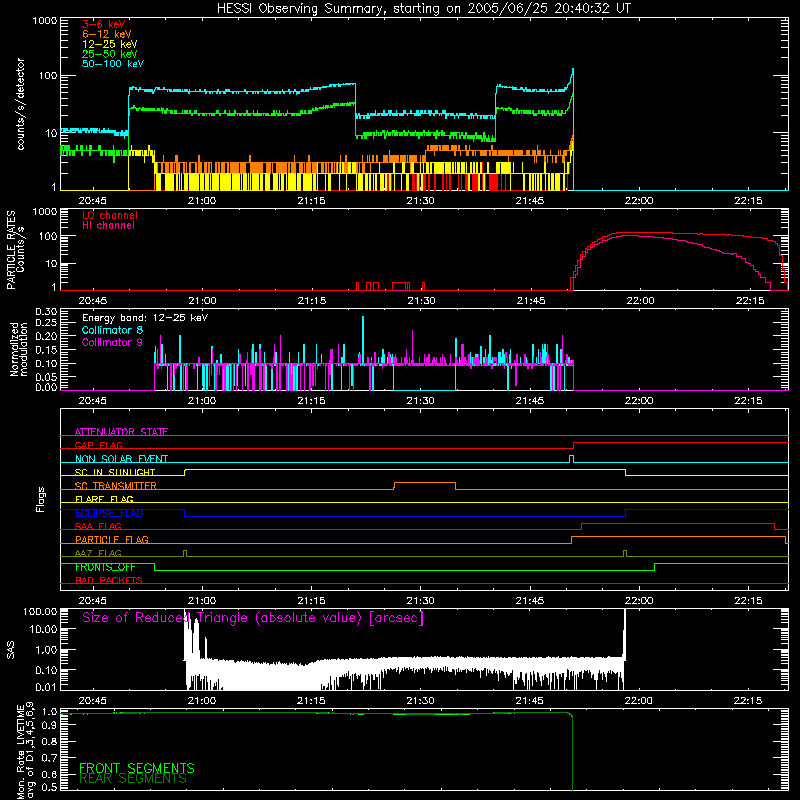The width and height of the screenshot is (800, 800).
Task: Click the HI channel legend label
Action: click(x=108, y=226)
